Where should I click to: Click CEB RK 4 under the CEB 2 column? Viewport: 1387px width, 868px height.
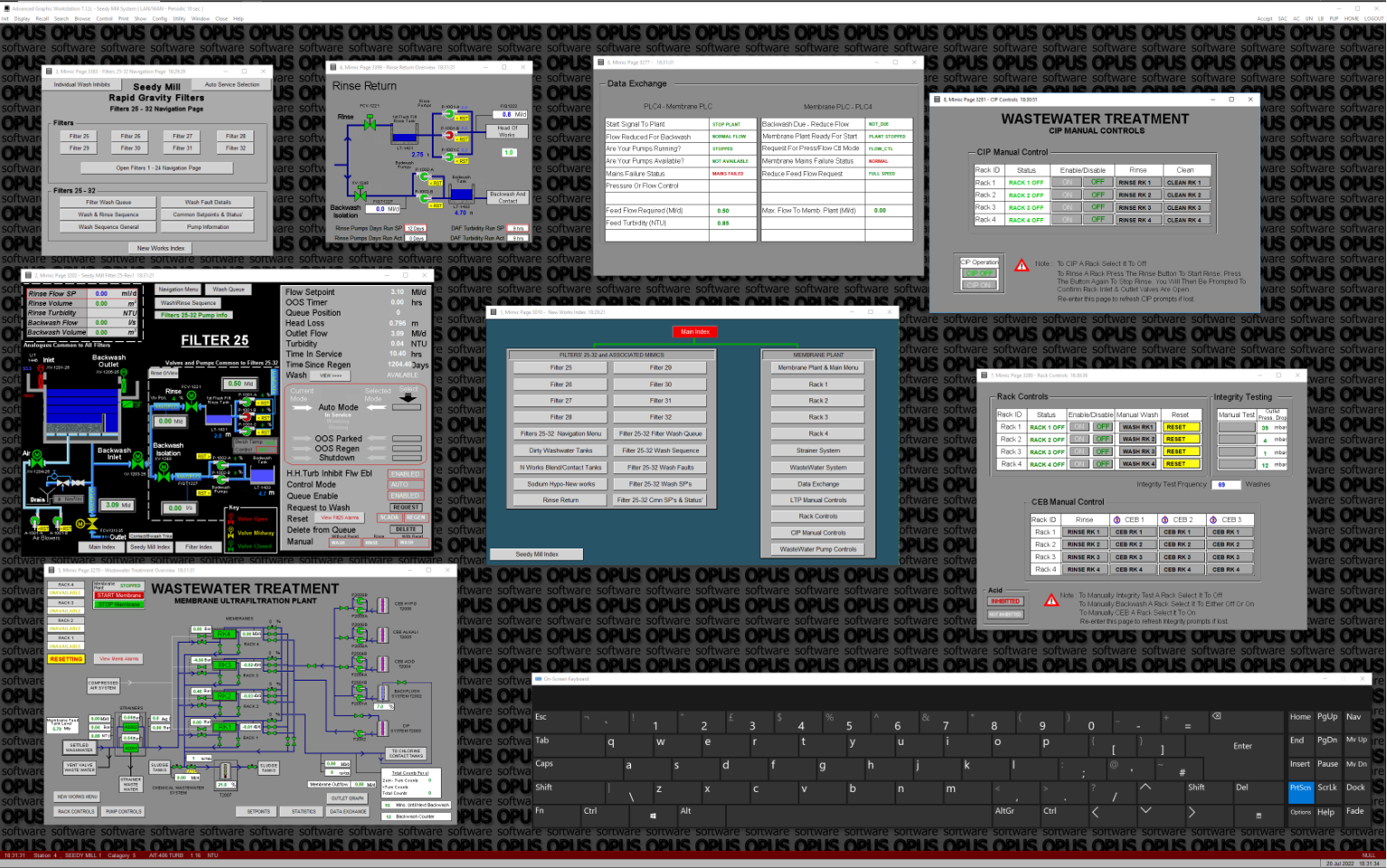click(x=1181, y=569)
